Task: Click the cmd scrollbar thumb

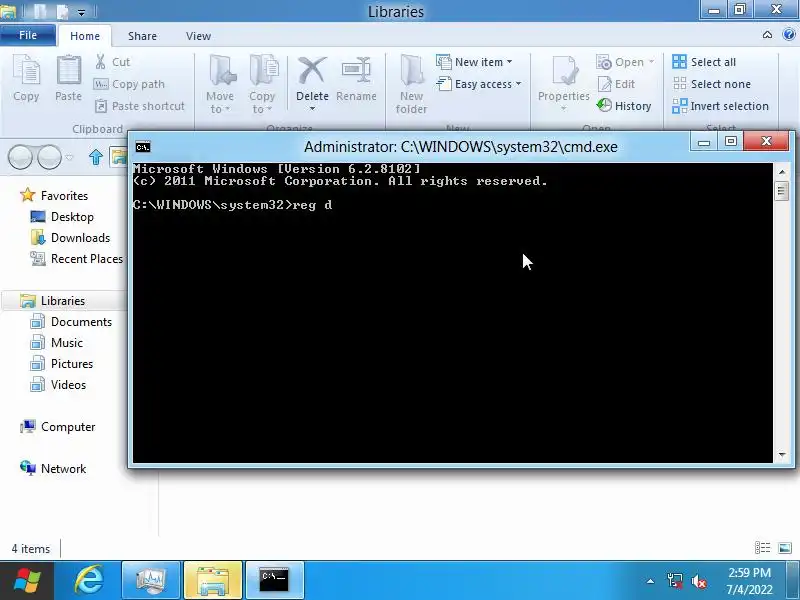Action: 782,191
